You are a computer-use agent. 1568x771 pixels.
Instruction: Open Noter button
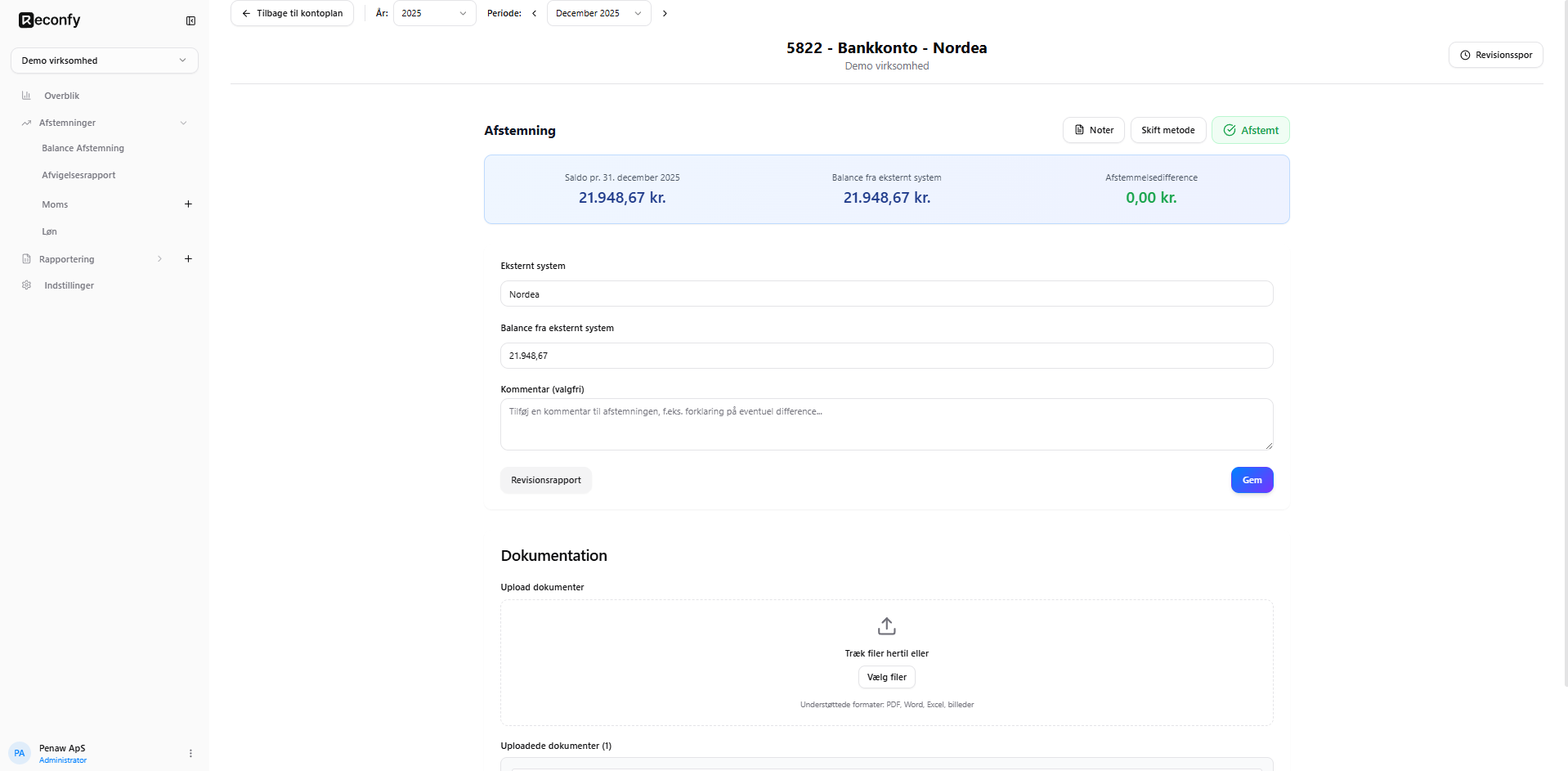pyautogui.click(x=1093, y=130)
